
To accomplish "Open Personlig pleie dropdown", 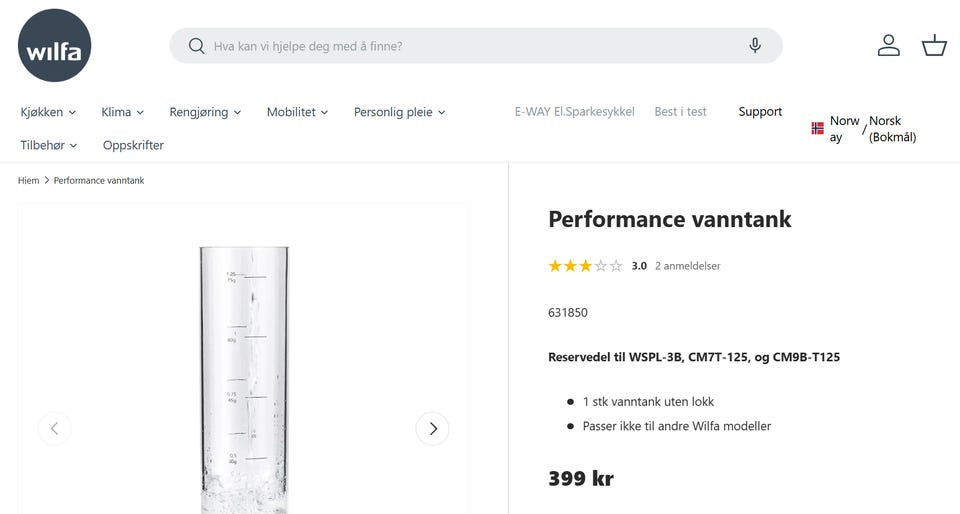I will click(x=399, y=112).
